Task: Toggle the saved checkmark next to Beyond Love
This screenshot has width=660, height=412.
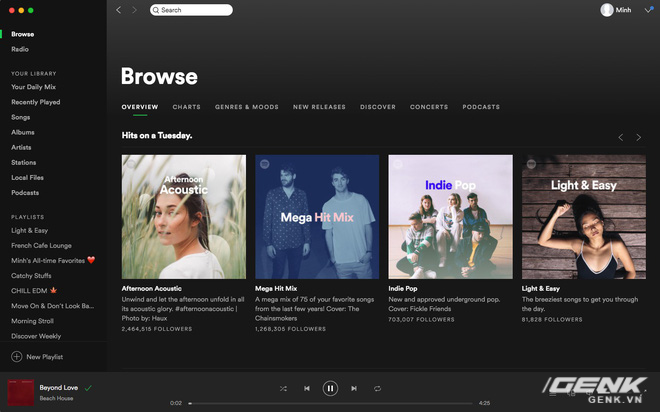Action: coord(88,388)
